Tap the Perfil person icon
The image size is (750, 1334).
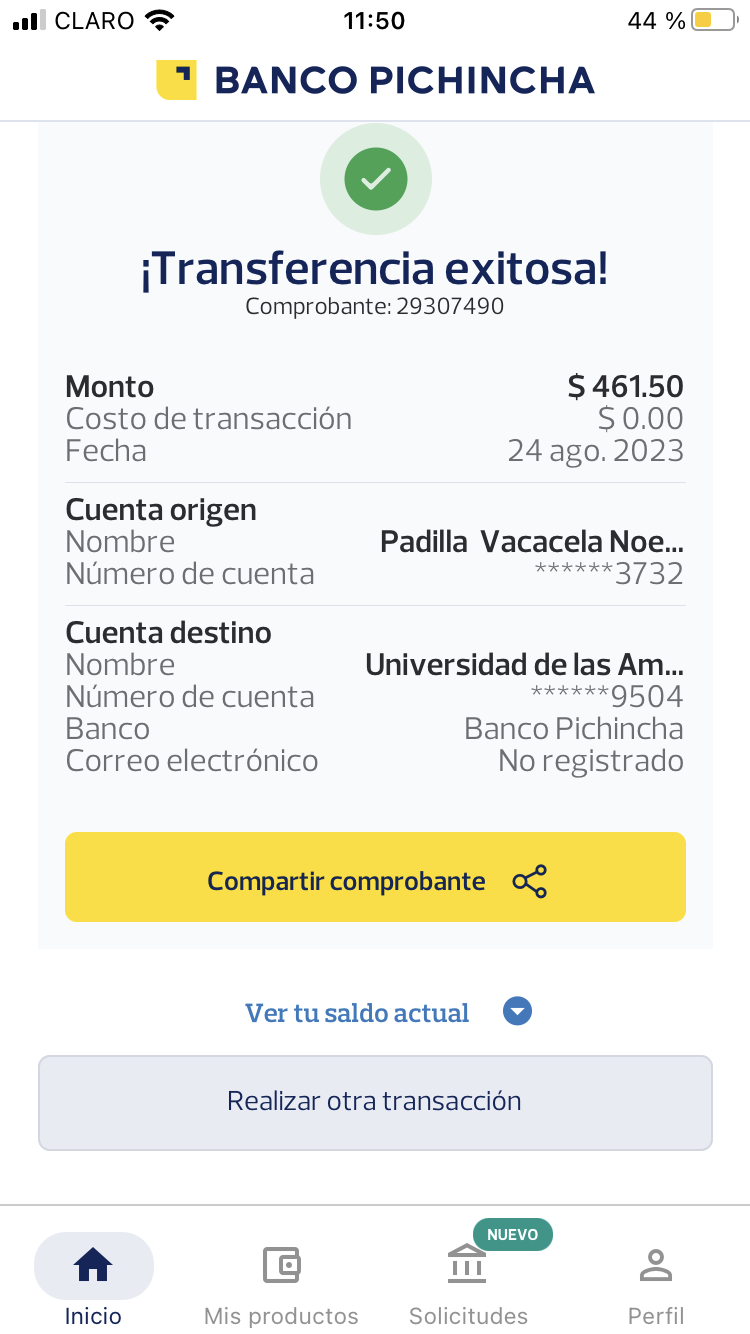656,1265
